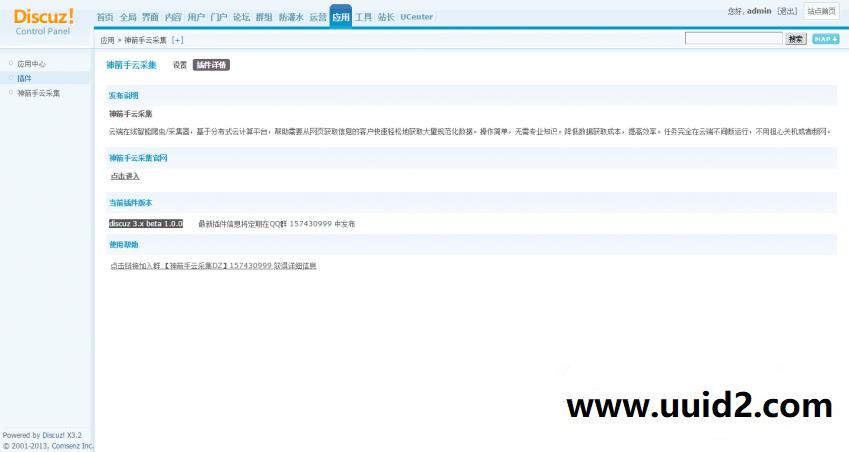Screen dimensions: 849x452
Task: Select the 运营 menu tab
Action: 317,17
